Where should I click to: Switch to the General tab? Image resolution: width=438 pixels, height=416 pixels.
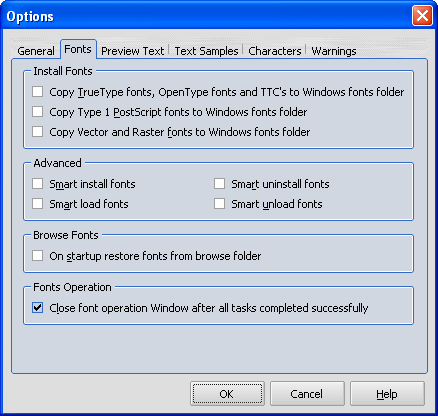click(36, 51)
